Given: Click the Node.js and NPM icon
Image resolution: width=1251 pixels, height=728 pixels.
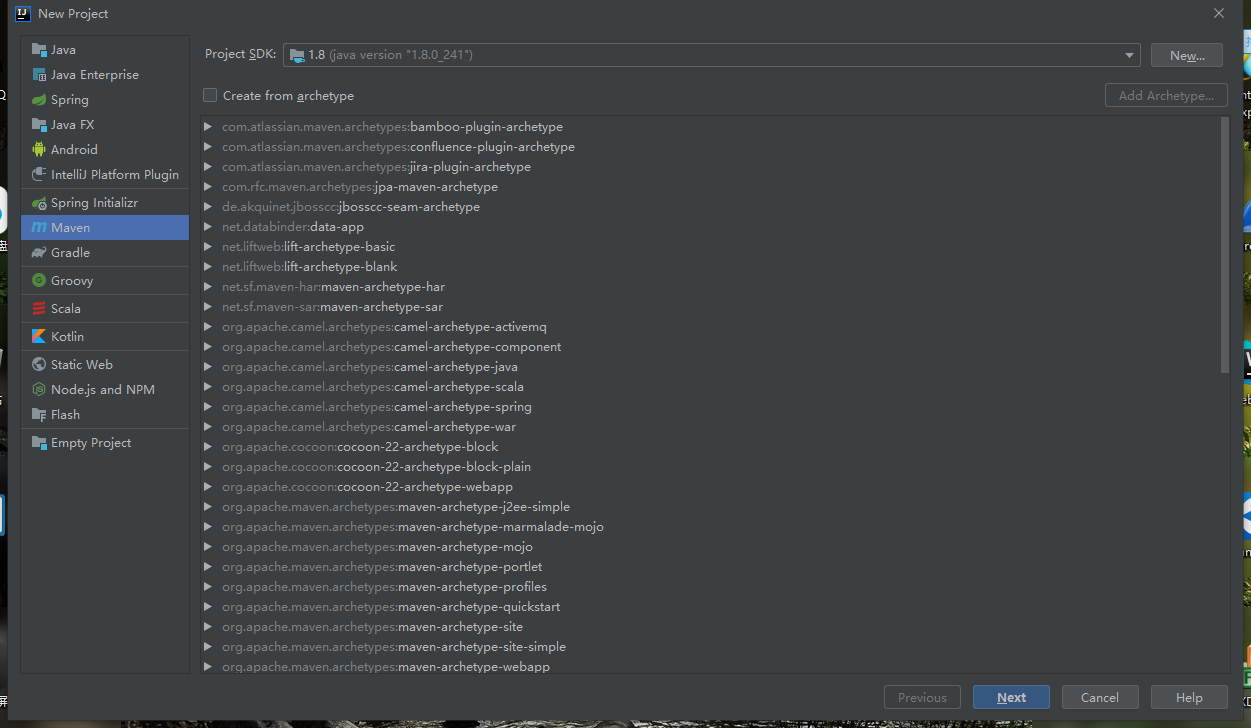Looking at the screenshot, I should click(39, 390).
